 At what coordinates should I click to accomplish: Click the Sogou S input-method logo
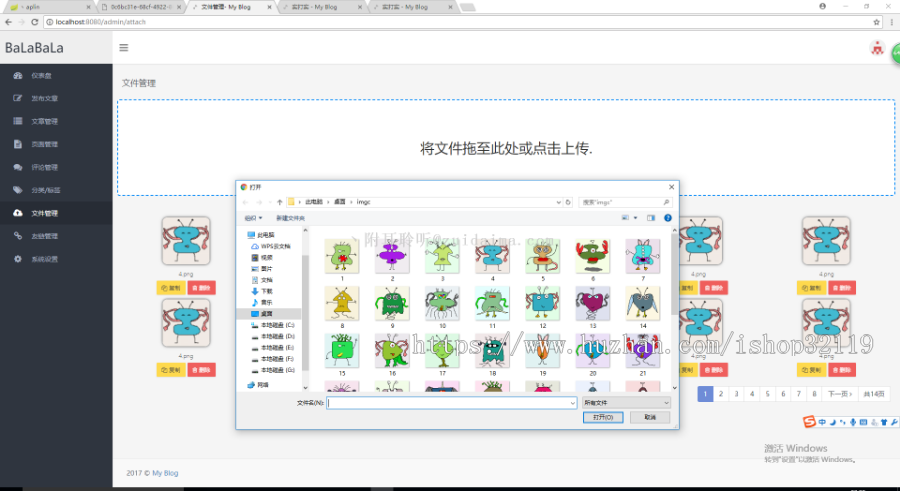pos(809,422)
